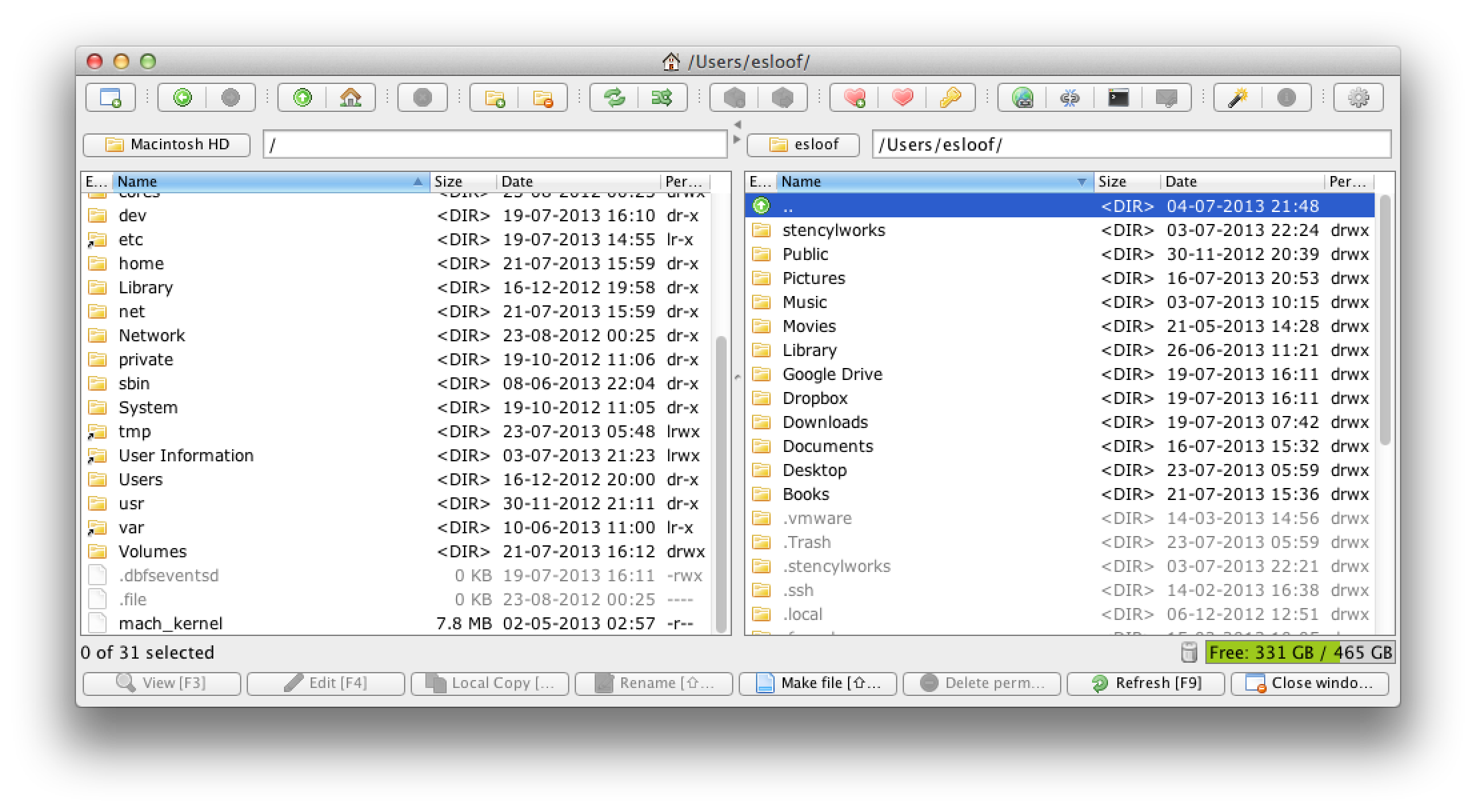Click the Local Copy button

(489, 683)
